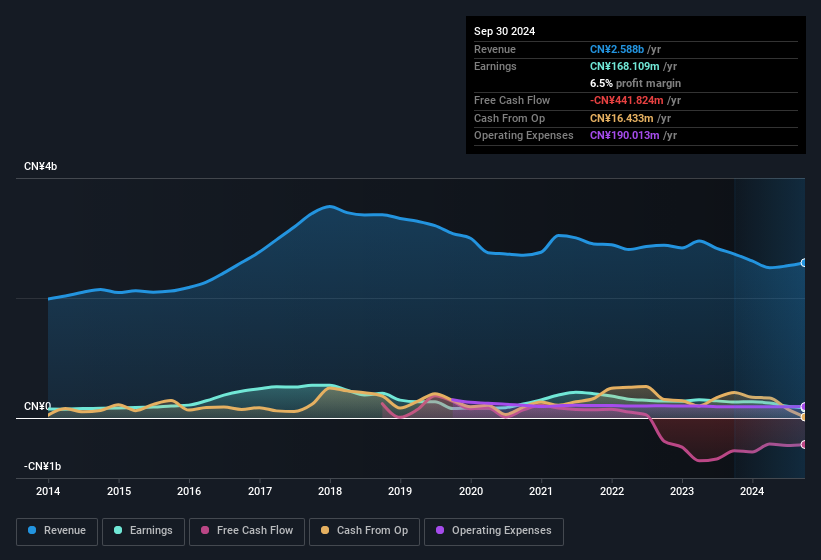Click the 2016 x-axis label
This screenshot has width=821, height=560.
189,491
